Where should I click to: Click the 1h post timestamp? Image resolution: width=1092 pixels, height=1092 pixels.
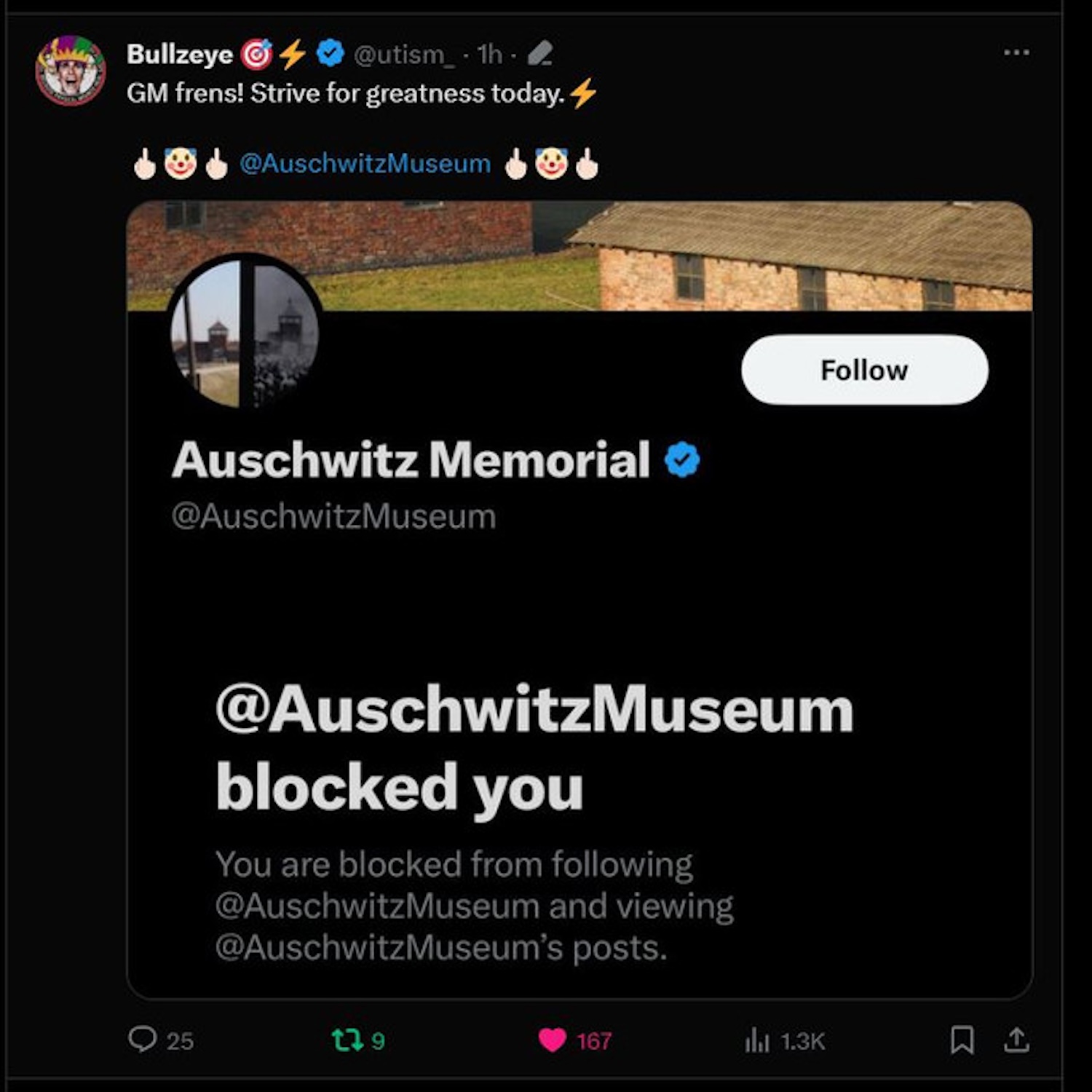pyautogui.click(x=489, y=54)
